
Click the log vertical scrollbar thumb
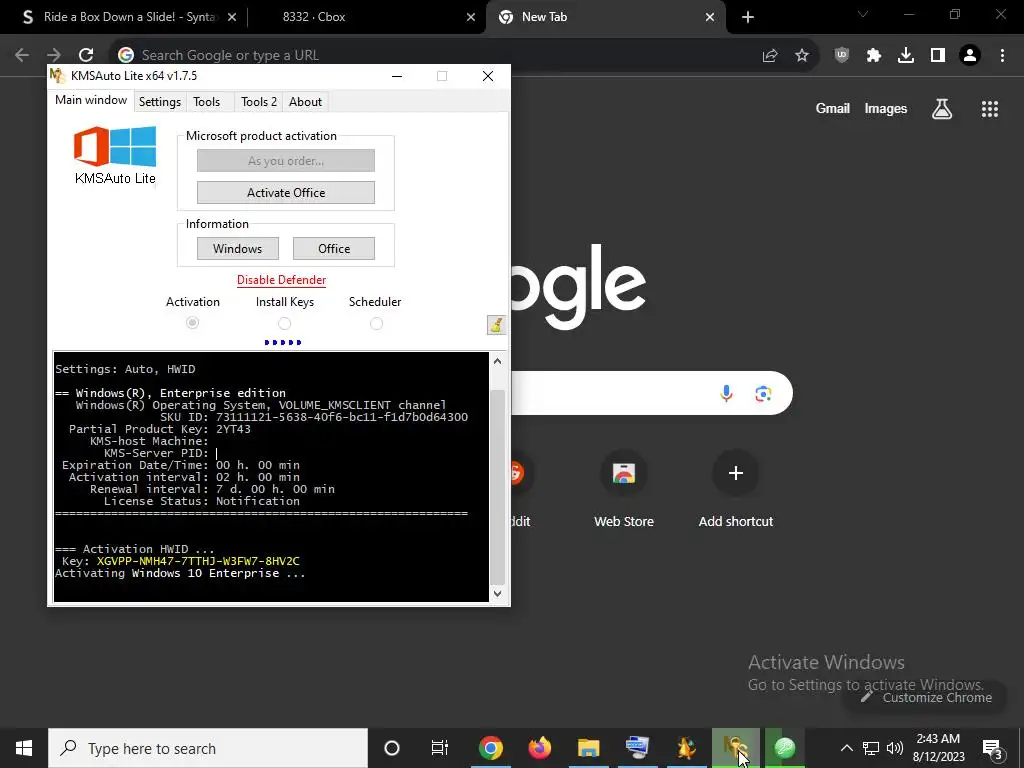coord(498,487)
